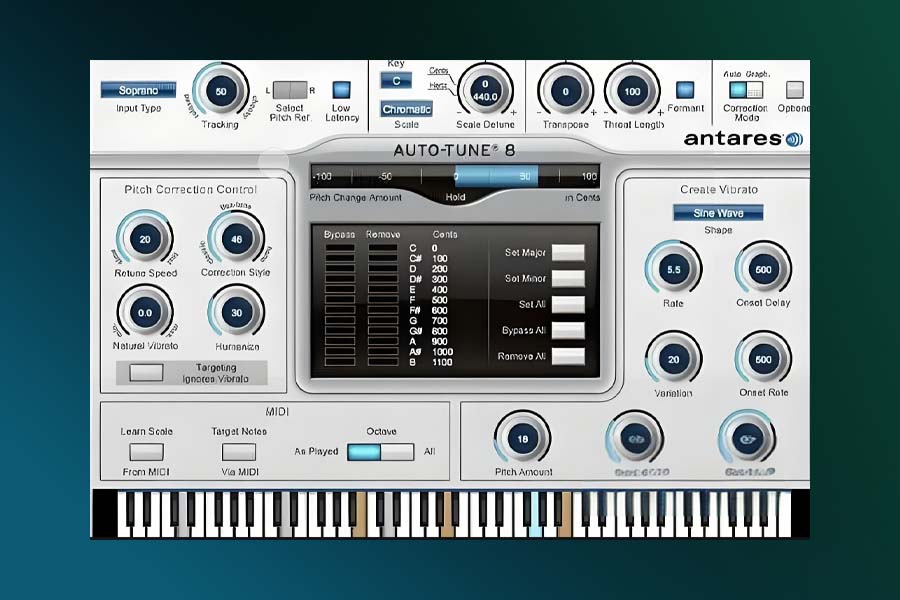Click the 'Hertz' label beside Scale Detune
Viewport: 900px width, 600px height.
click(x=438, y=86)
